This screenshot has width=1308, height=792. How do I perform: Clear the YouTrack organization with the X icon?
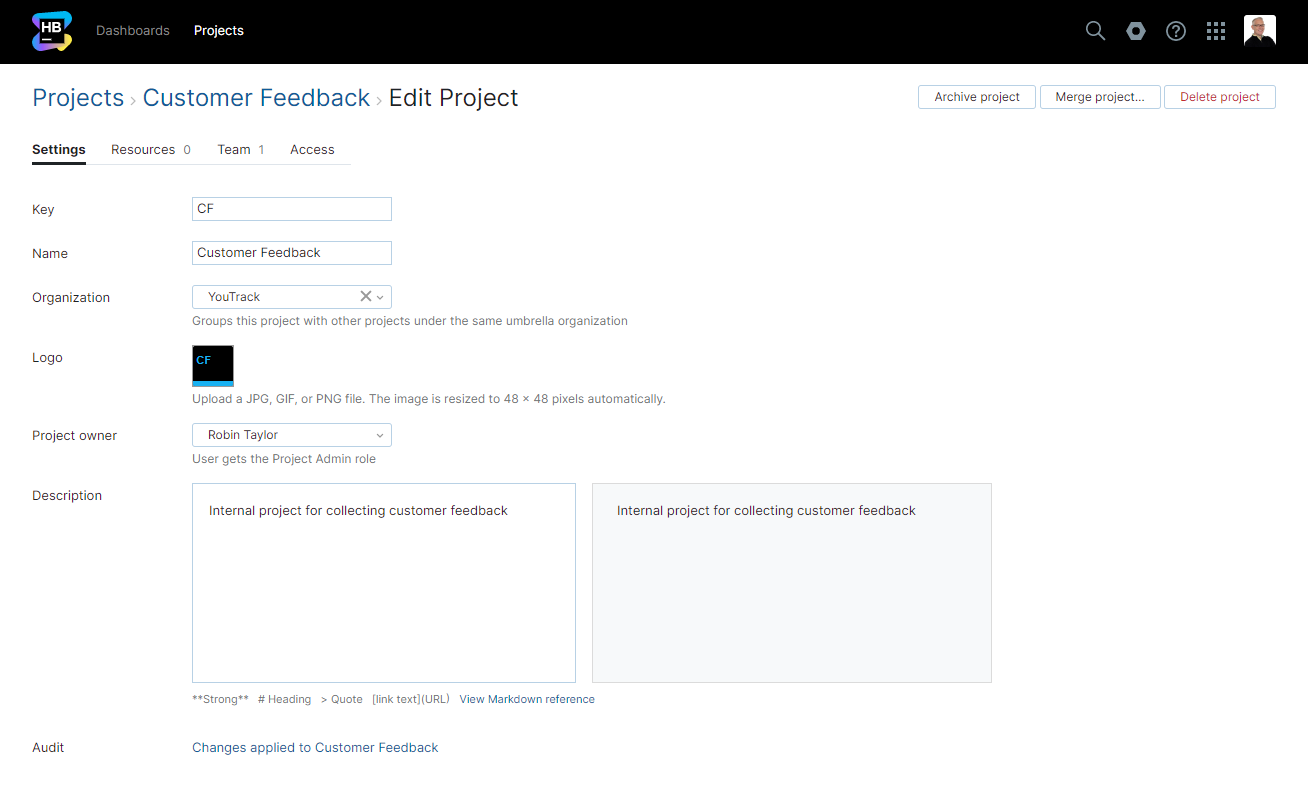pos(366,296)
